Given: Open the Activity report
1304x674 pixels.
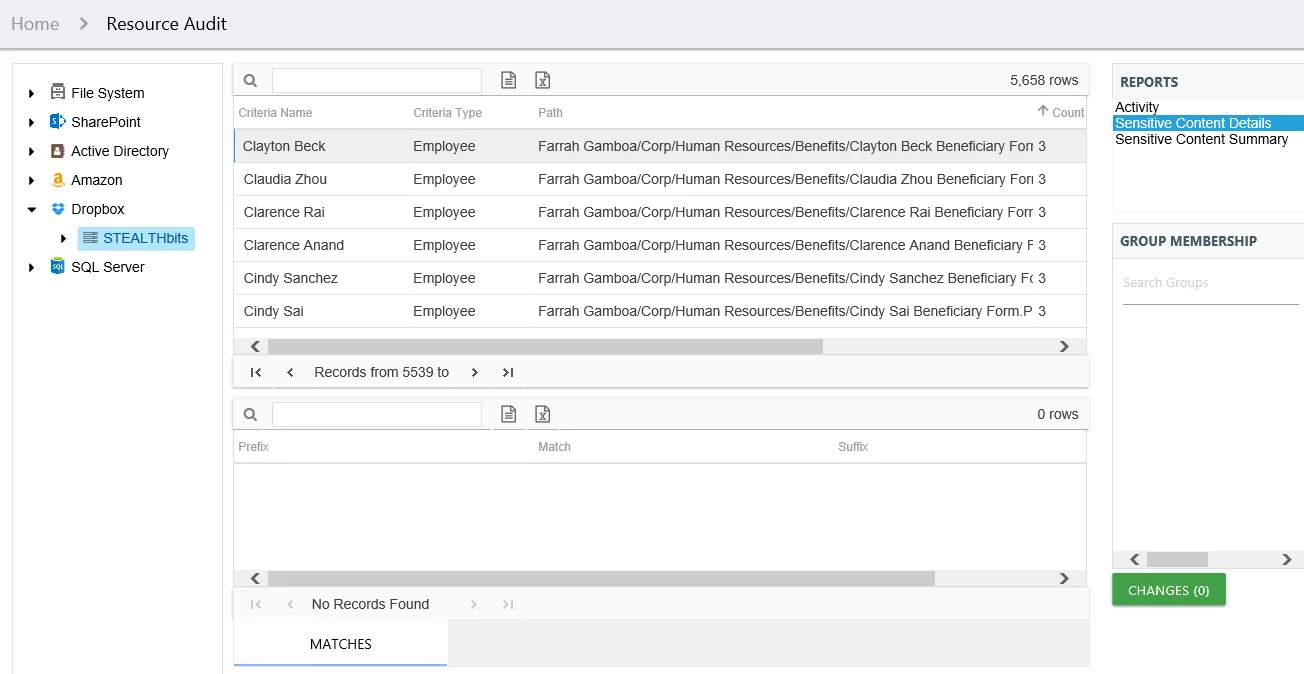Looking at the screenshot, I should (1137, 107).
